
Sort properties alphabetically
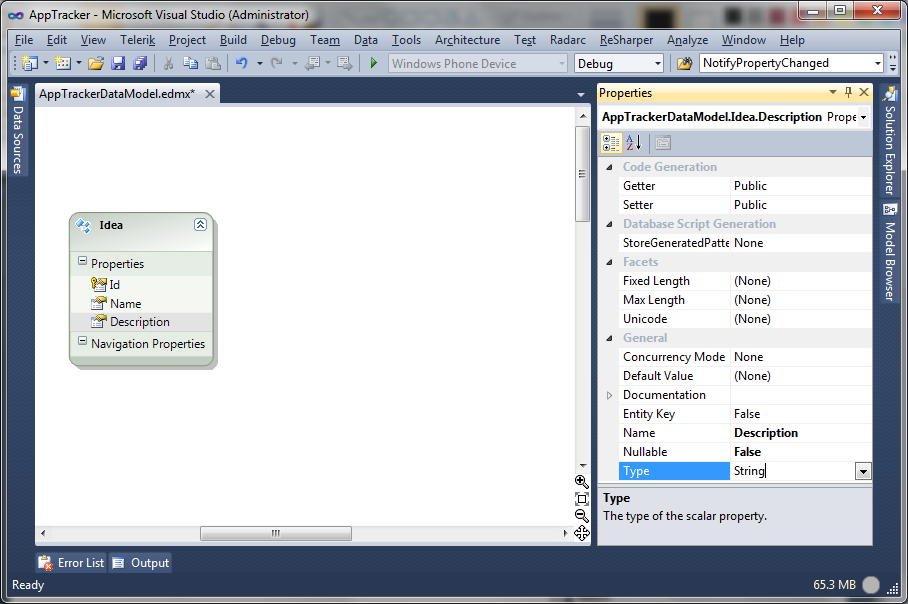[634, 143]
